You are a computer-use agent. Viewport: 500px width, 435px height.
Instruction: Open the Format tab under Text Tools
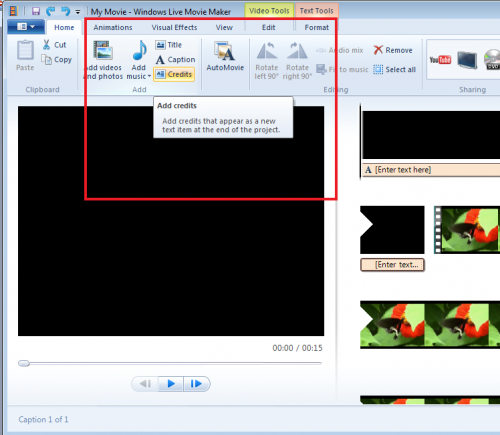point(317,27)
